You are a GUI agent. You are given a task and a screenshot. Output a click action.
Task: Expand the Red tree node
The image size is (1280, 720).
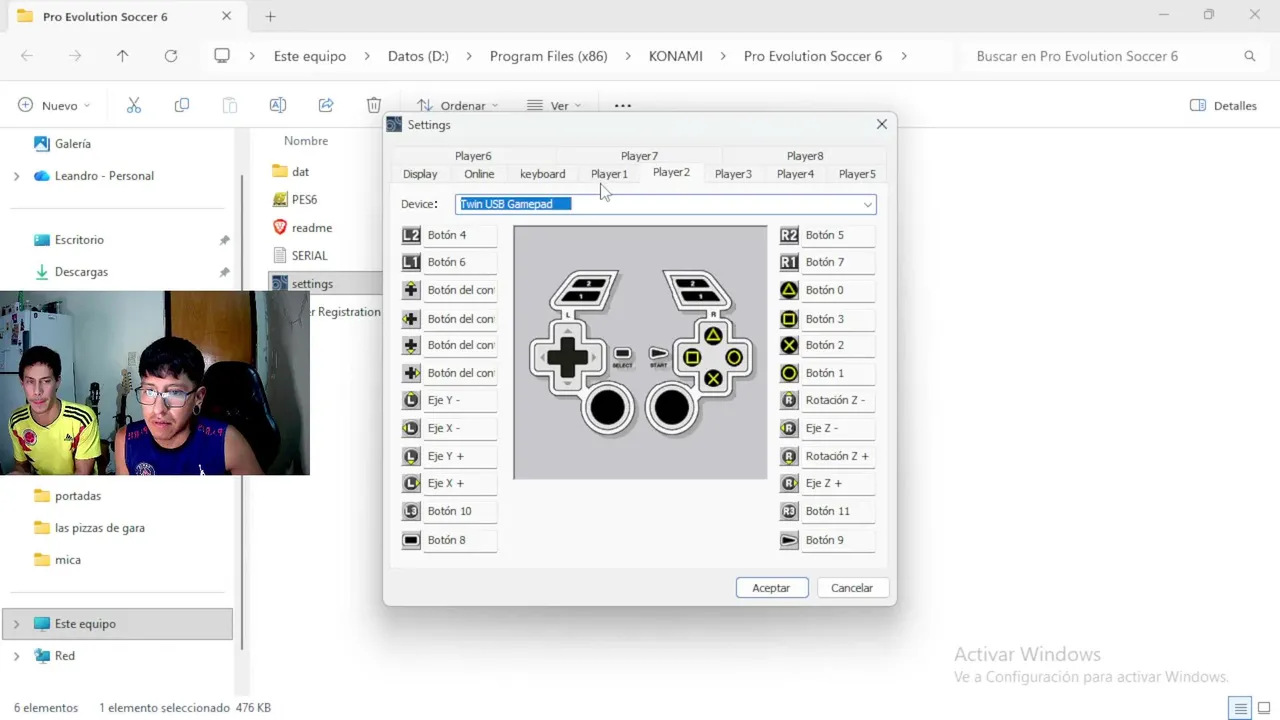point(16,656)
